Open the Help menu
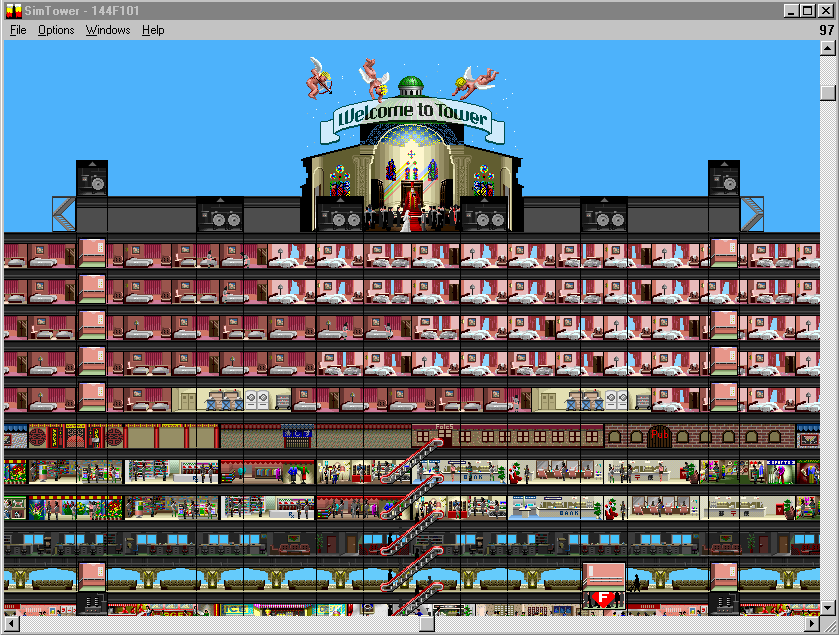Screen dimensions: 839x635 (x=153, y=30)
